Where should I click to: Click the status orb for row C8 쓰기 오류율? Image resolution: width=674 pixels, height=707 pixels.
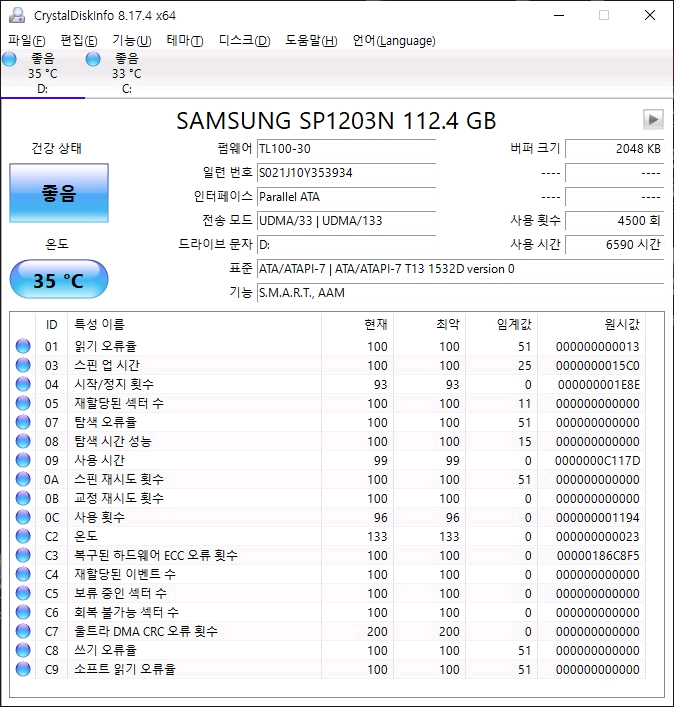[x=23, y=650]
